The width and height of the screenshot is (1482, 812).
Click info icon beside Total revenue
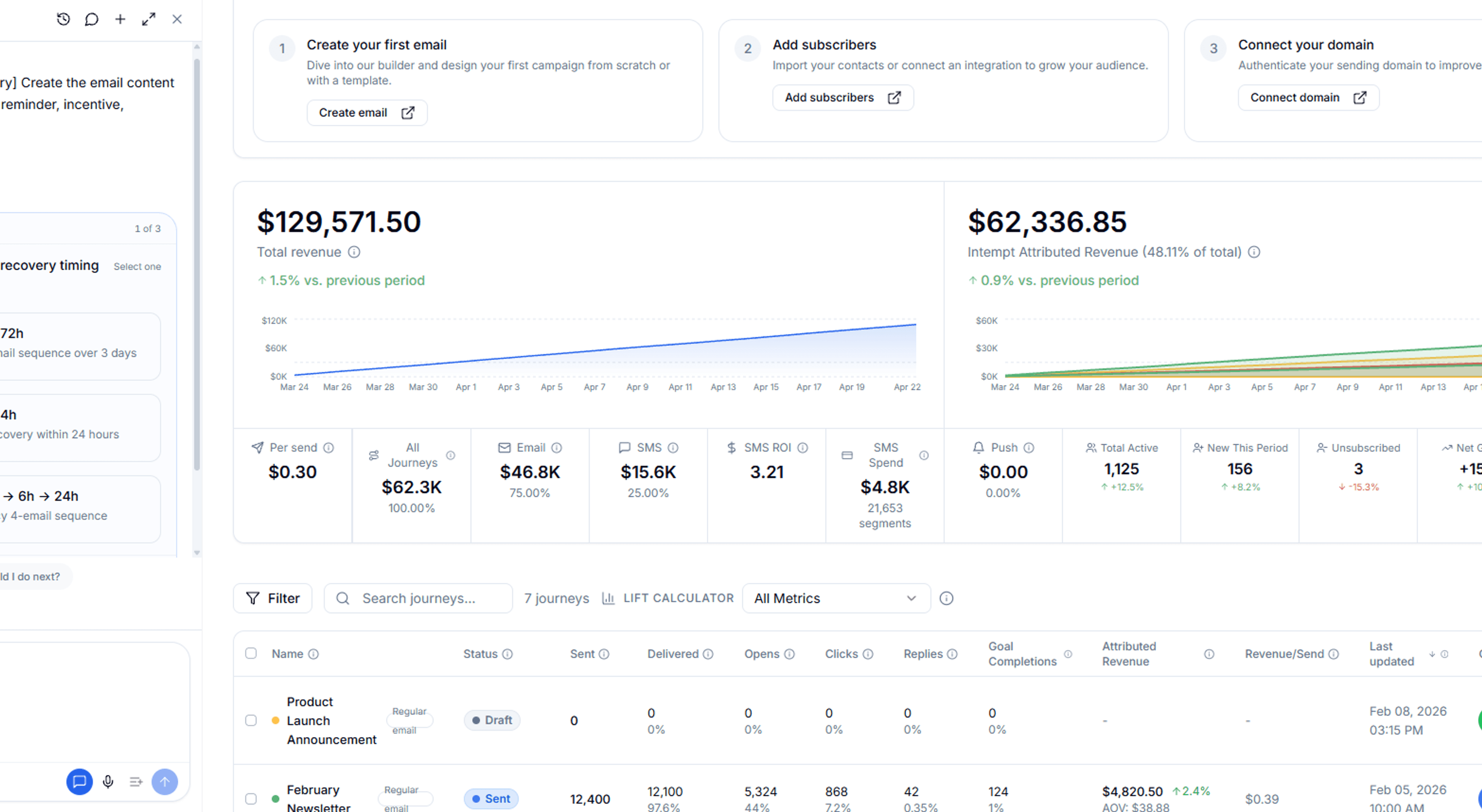coord(354,252)
